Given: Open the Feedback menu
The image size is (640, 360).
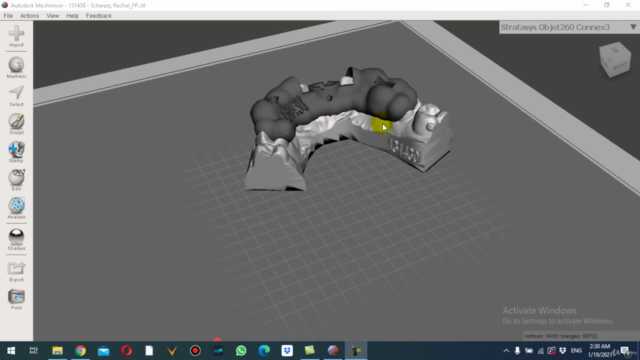Looking at the screenshot, I should coord(99,16).
